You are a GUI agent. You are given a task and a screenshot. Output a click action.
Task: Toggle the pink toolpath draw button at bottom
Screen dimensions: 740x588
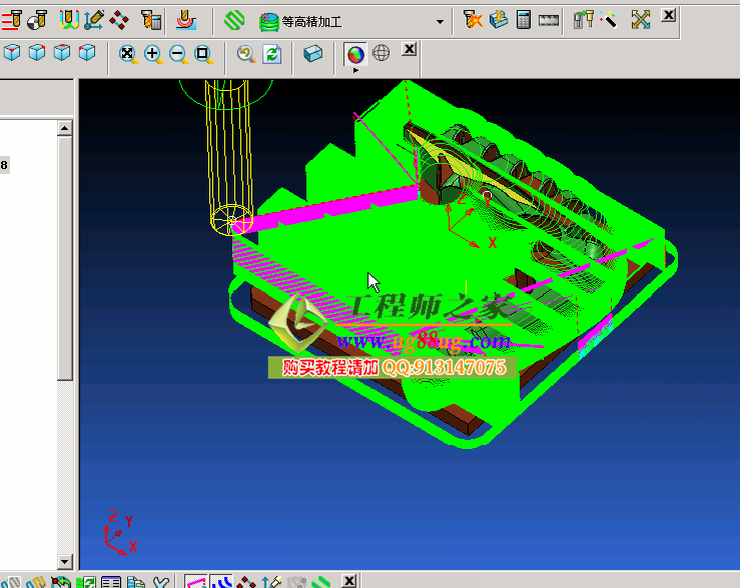[196, 581]
